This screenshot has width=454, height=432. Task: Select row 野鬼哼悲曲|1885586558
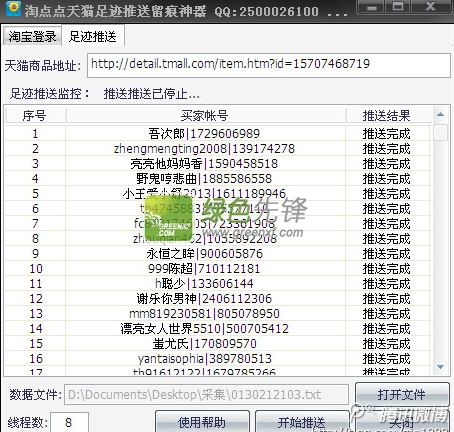point(218,179)
